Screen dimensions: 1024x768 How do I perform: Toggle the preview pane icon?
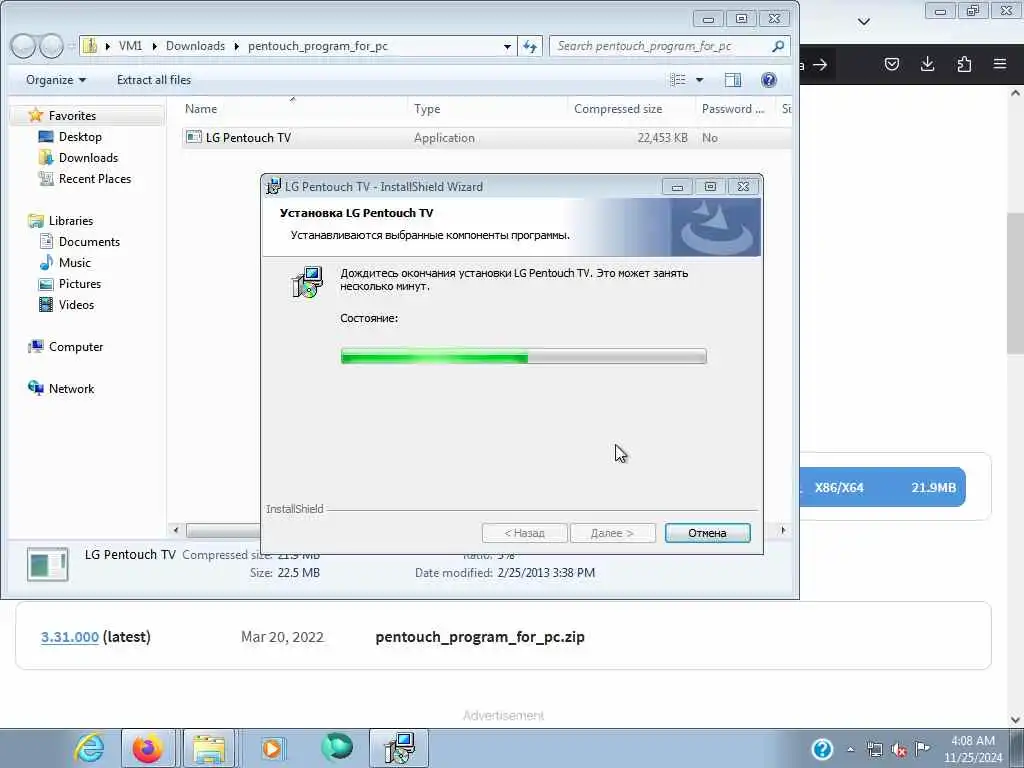[x=733, y=80]
